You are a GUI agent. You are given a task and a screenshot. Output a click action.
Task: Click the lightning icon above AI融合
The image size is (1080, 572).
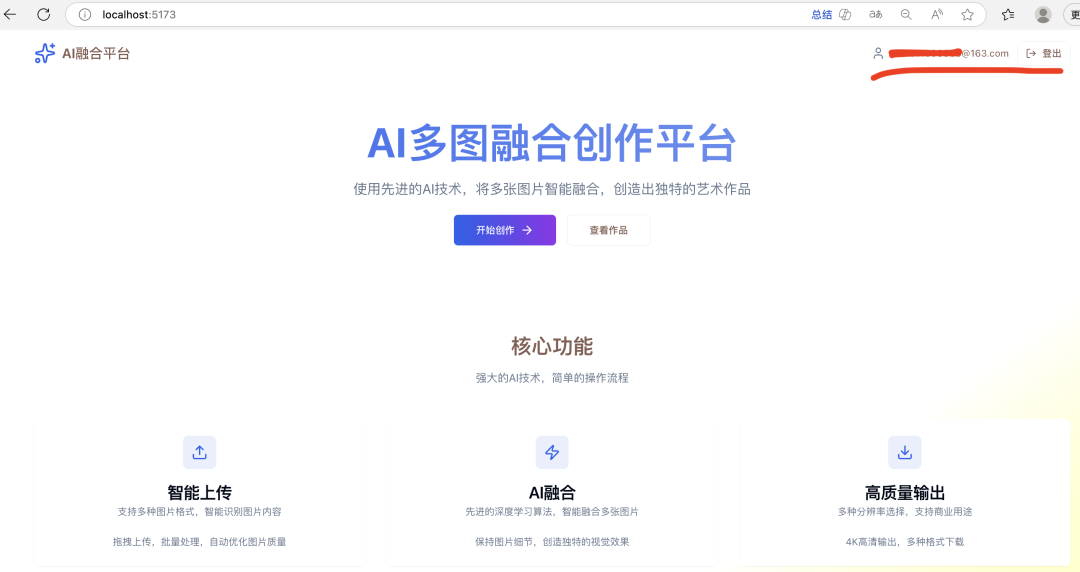click(x=552, y=452)
